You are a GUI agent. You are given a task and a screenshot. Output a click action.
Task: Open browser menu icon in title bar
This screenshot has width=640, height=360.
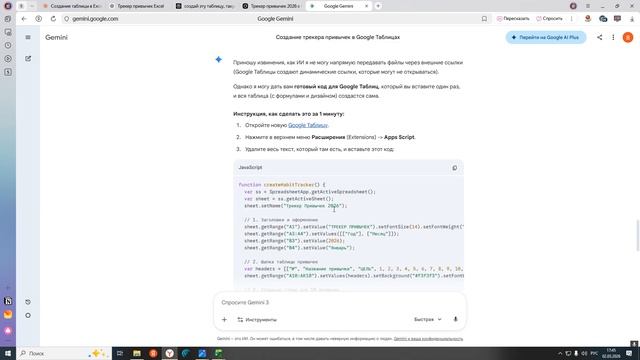click(588, 6)
